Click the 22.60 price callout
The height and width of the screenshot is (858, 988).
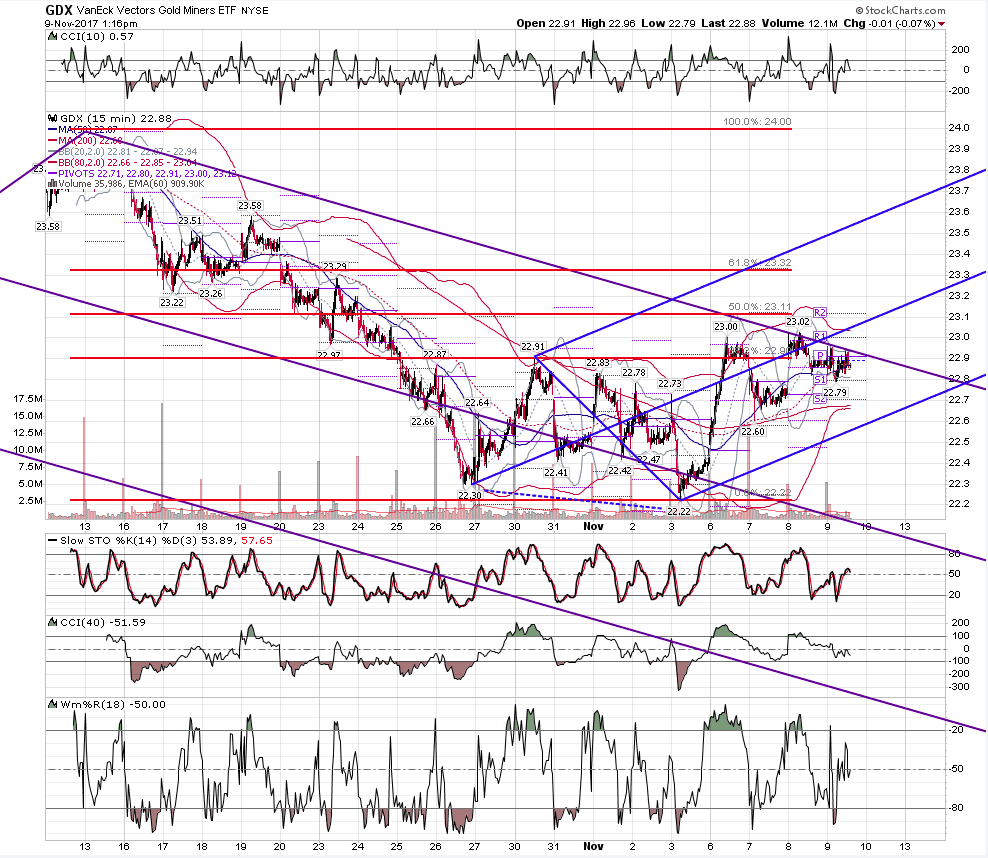[x=753, y=432]
